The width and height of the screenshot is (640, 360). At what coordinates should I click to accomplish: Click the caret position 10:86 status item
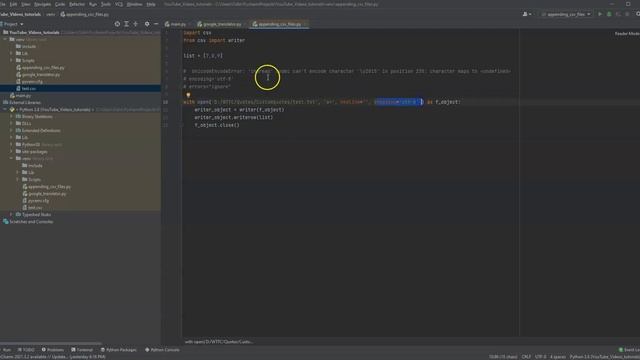[x=502, y=357]
